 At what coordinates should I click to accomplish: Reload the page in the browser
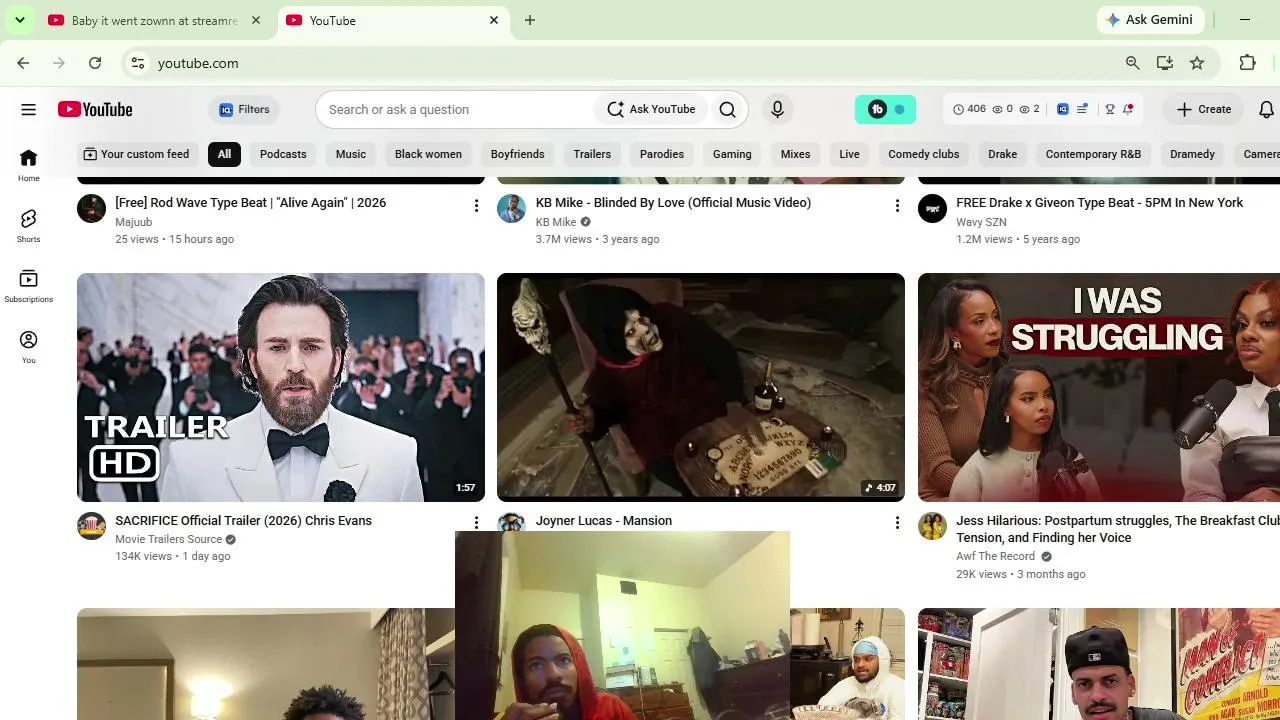95,63
